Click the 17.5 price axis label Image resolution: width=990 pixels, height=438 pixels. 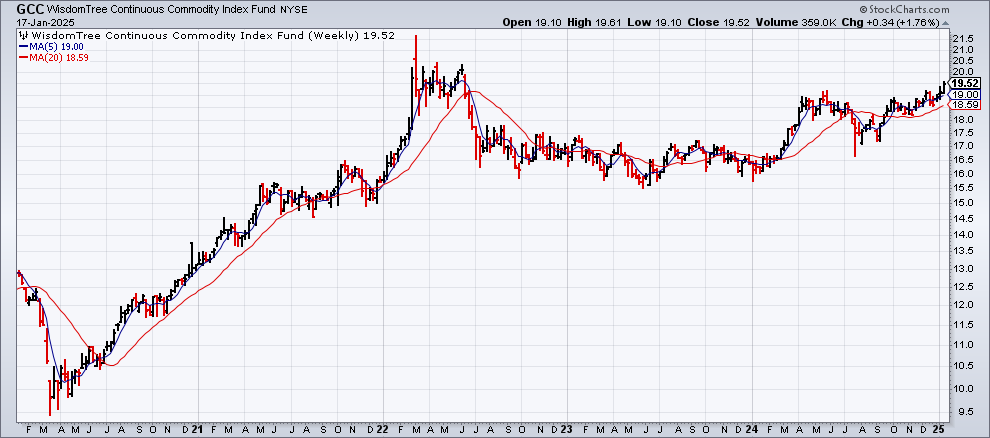961,133
